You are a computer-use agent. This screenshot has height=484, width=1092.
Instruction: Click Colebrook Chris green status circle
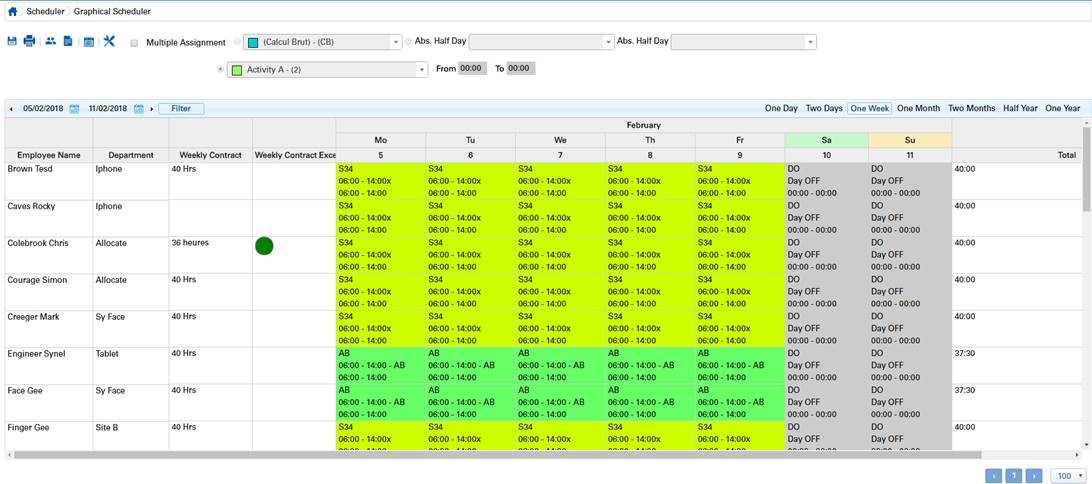pos(264,246)
